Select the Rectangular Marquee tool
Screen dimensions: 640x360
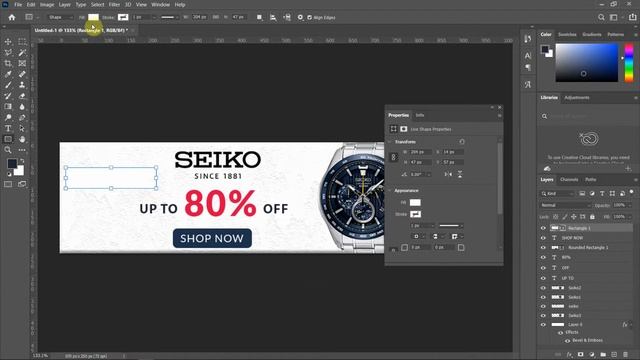(22, 42)
